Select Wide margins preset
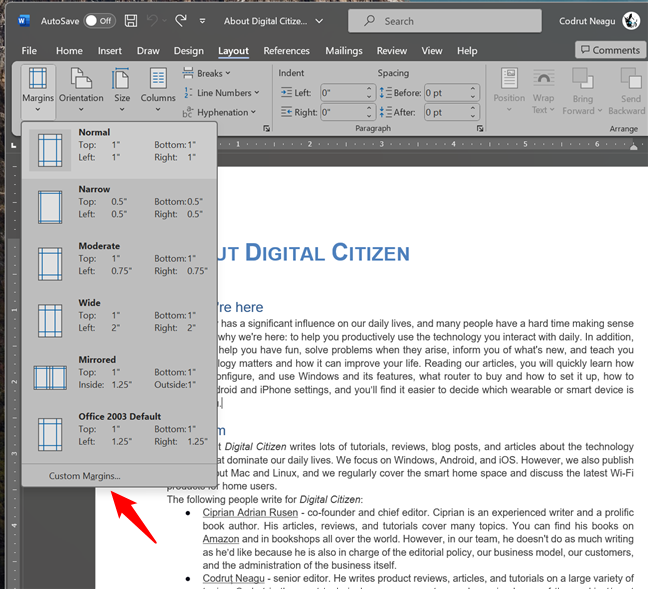This screenshot has height=589, width=648. tap(119, 321)
